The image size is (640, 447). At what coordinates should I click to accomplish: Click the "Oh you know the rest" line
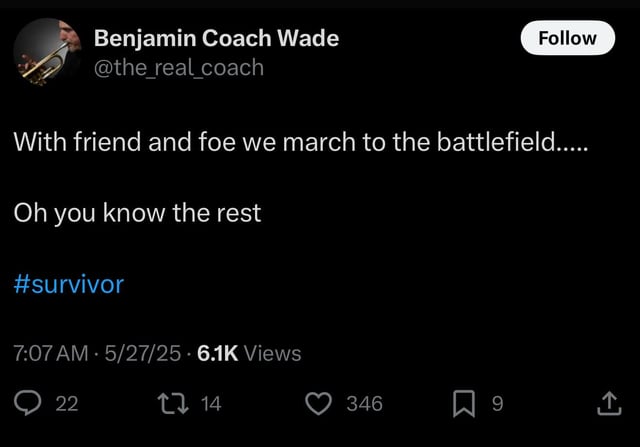(137, 214)
